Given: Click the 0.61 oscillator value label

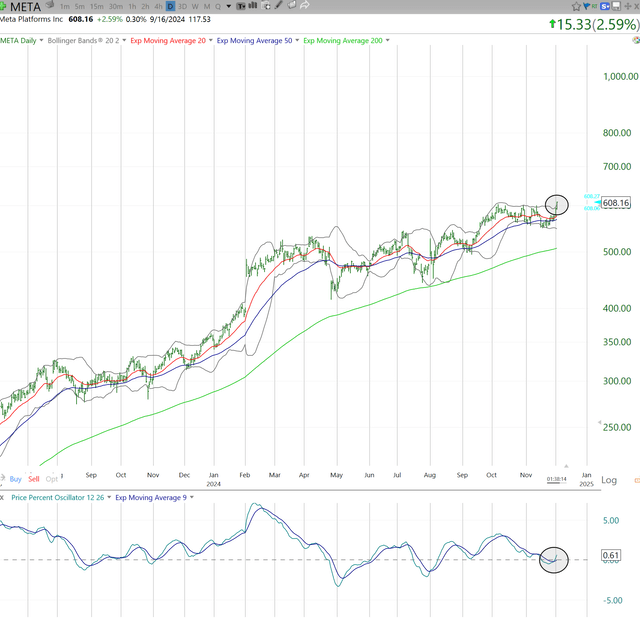Looking at the screenshot, I should click(x=611, y=555).
